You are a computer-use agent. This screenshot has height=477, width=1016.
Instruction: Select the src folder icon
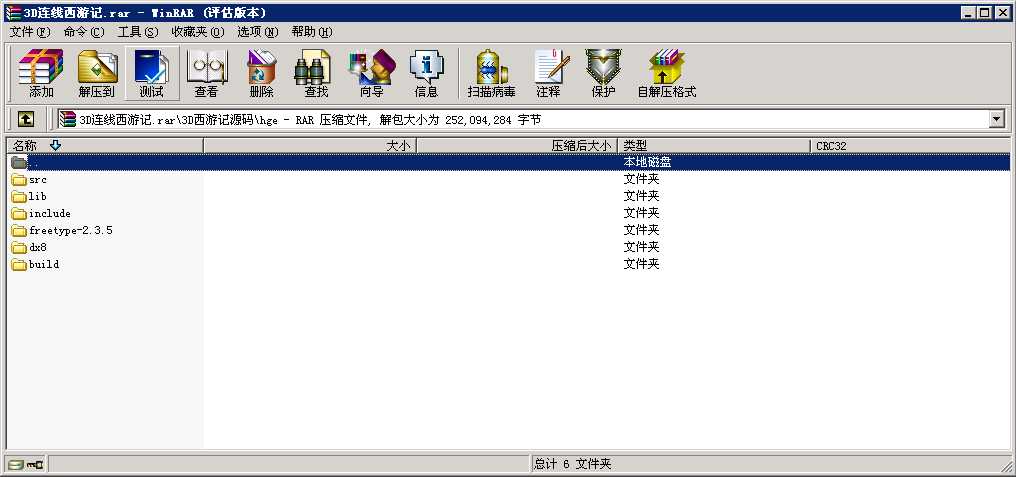click(x=19, y=180)
